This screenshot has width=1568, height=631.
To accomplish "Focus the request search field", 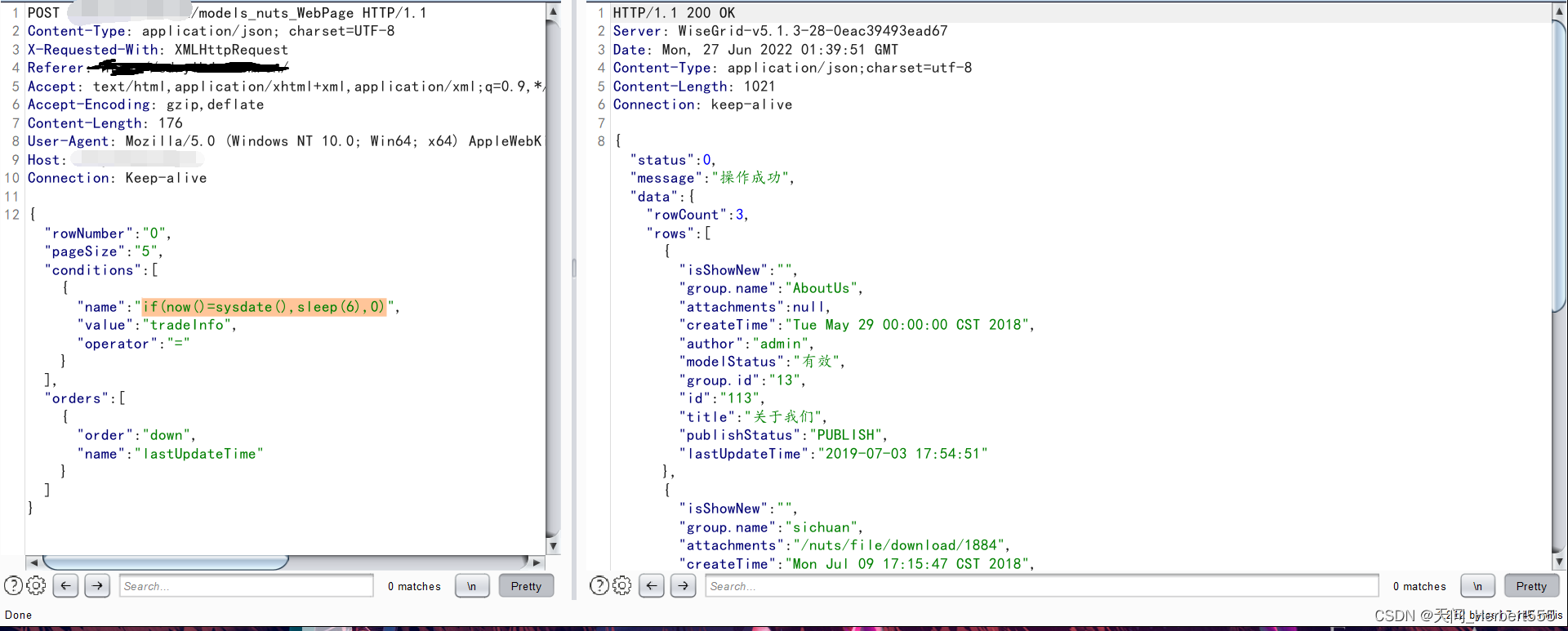I will tap(247, 586).
